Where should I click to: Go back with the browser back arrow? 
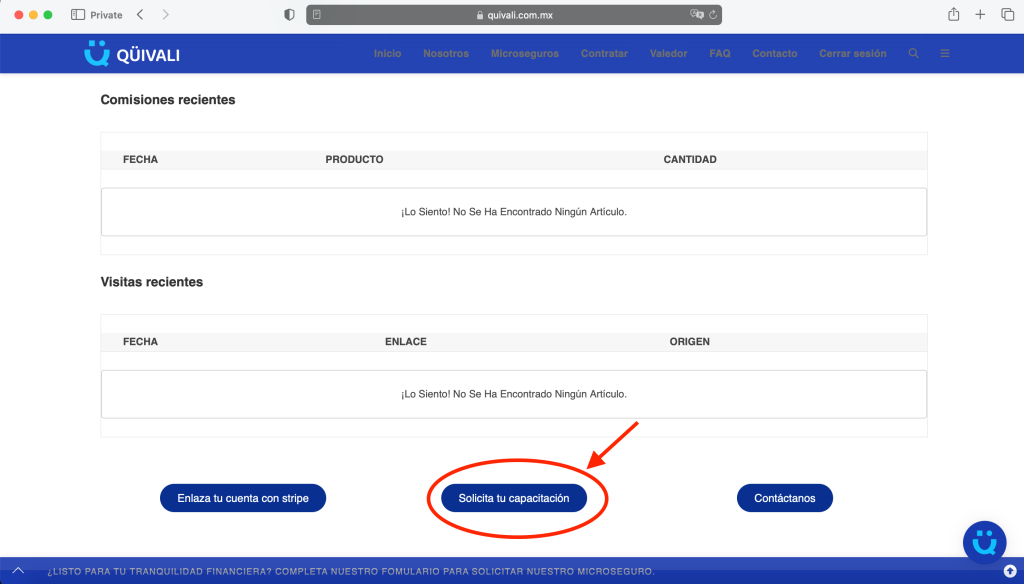click(x=140, y=14)
